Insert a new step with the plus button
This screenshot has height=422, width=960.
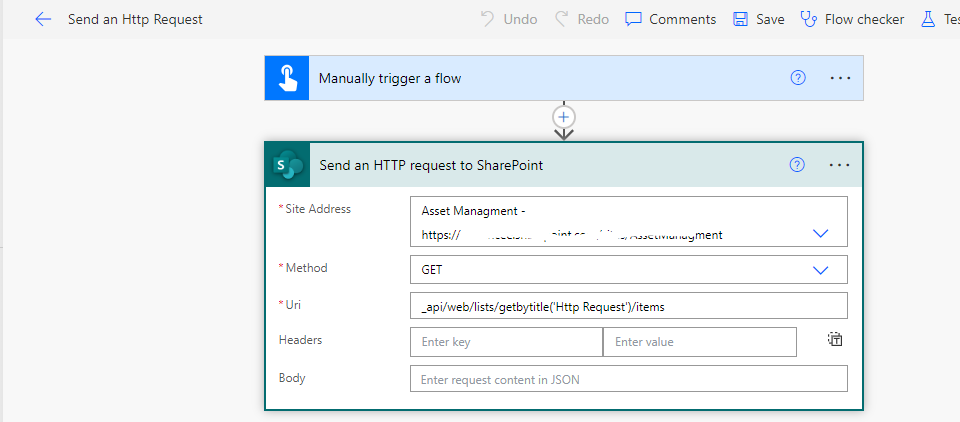coord(564,116)
